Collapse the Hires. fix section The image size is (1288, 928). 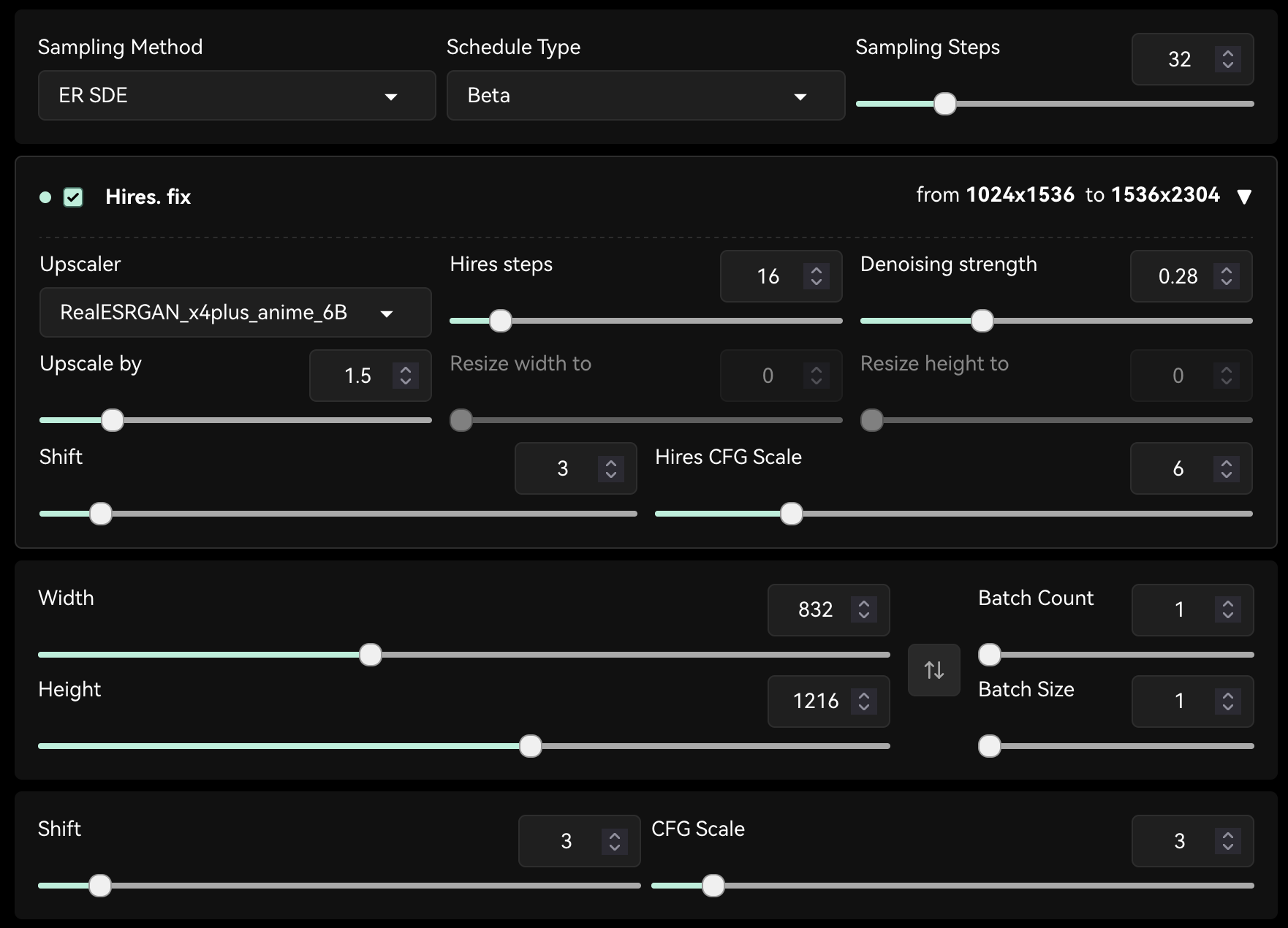coord(1244,197)
